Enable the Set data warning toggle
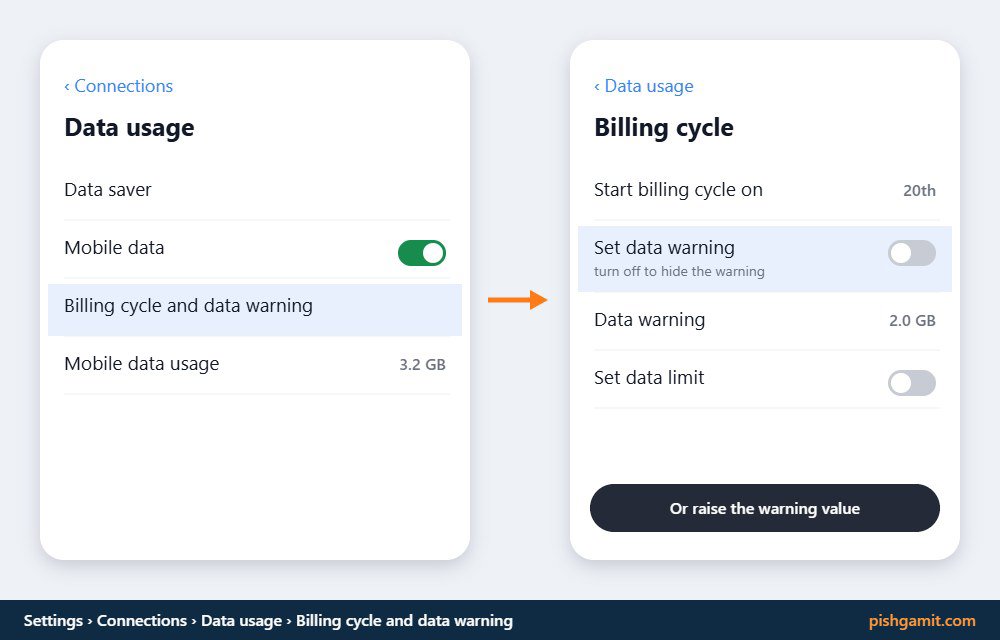Screen dimensions: 1000x640 [x=911, y=253]
